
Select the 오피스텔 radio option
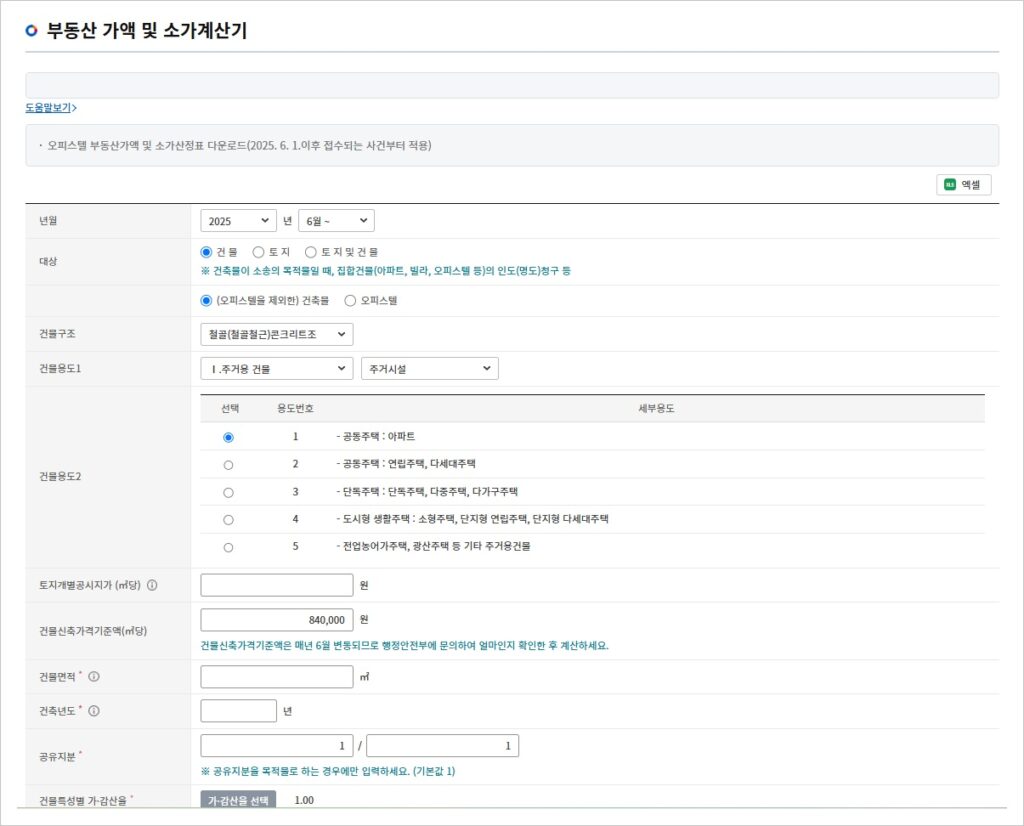point(350,300)
